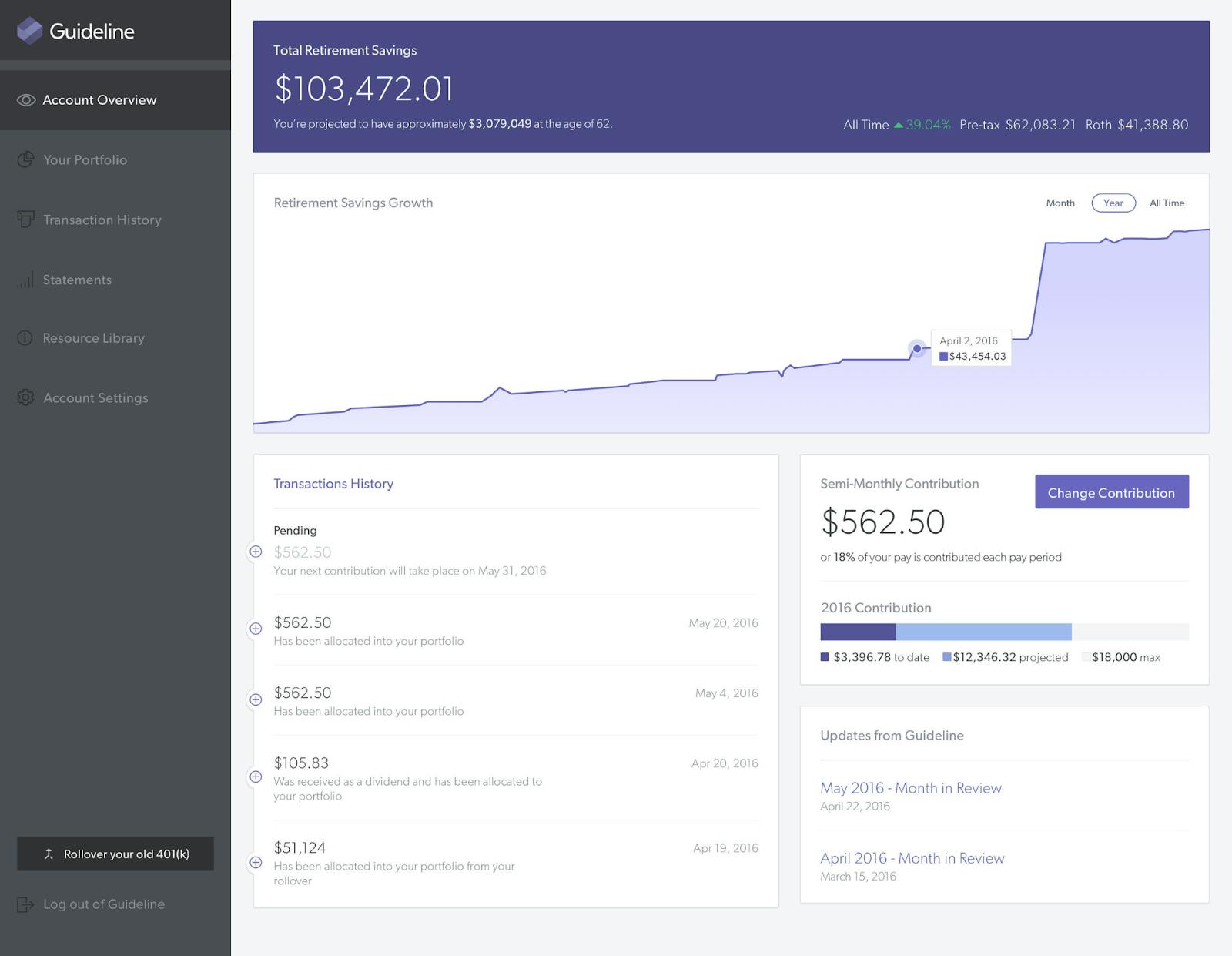Click the Your Portfolio pie chart icon
The image size is (1232, 956).
tap(26, 159)
